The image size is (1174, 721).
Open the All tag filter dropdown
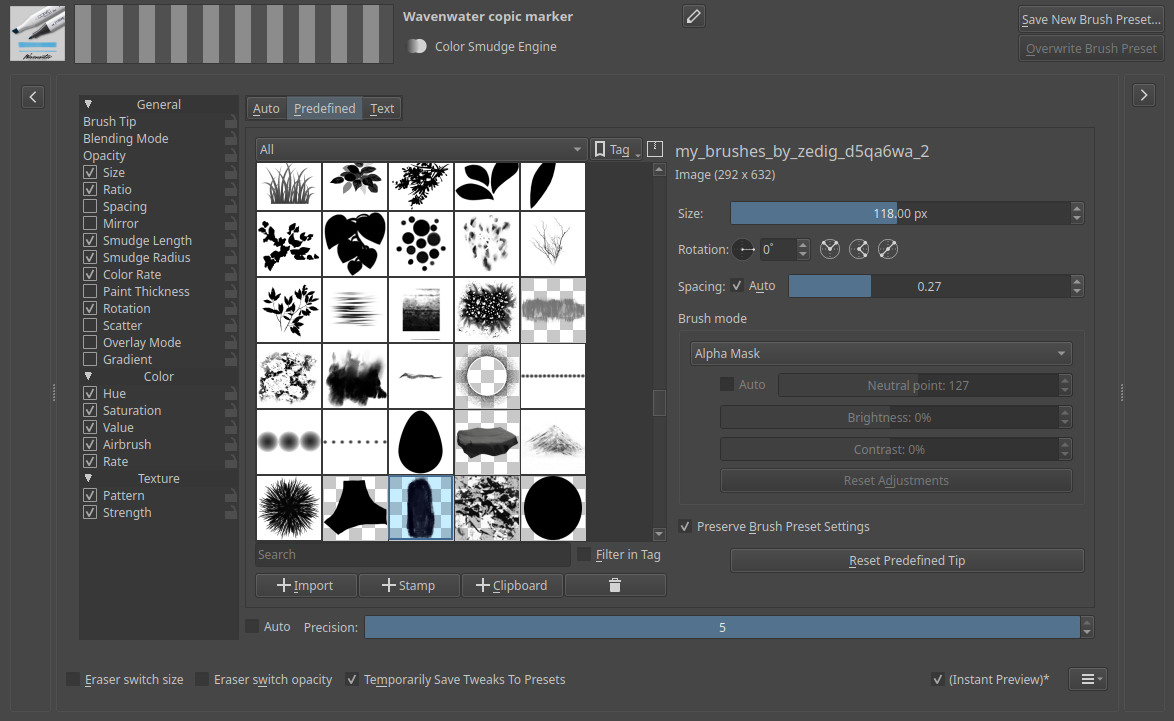[x=420, y=149]
